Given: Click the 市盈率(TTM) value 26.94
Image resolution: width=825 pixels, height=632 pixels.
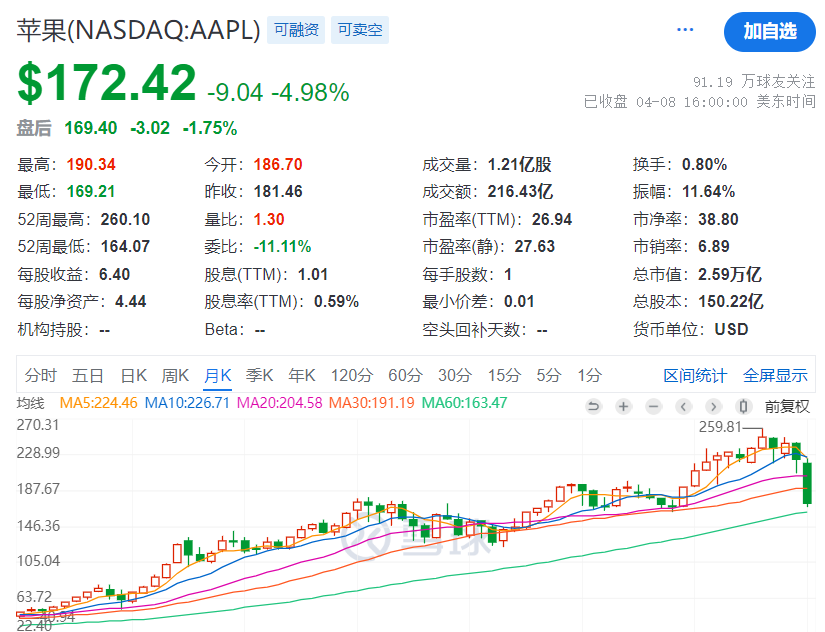Looking at the screenshot, I should coord(551,219).
